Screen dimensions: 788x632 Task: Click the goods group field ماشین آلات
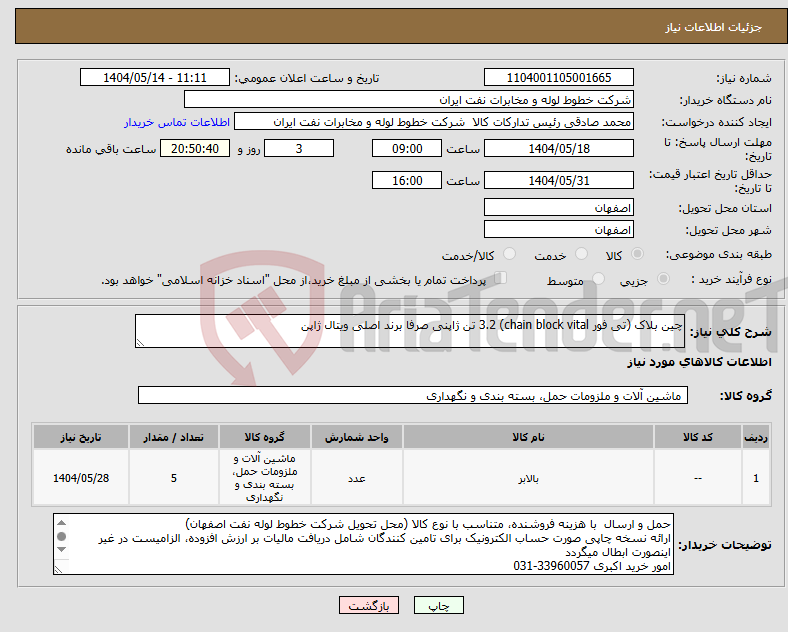413,395
